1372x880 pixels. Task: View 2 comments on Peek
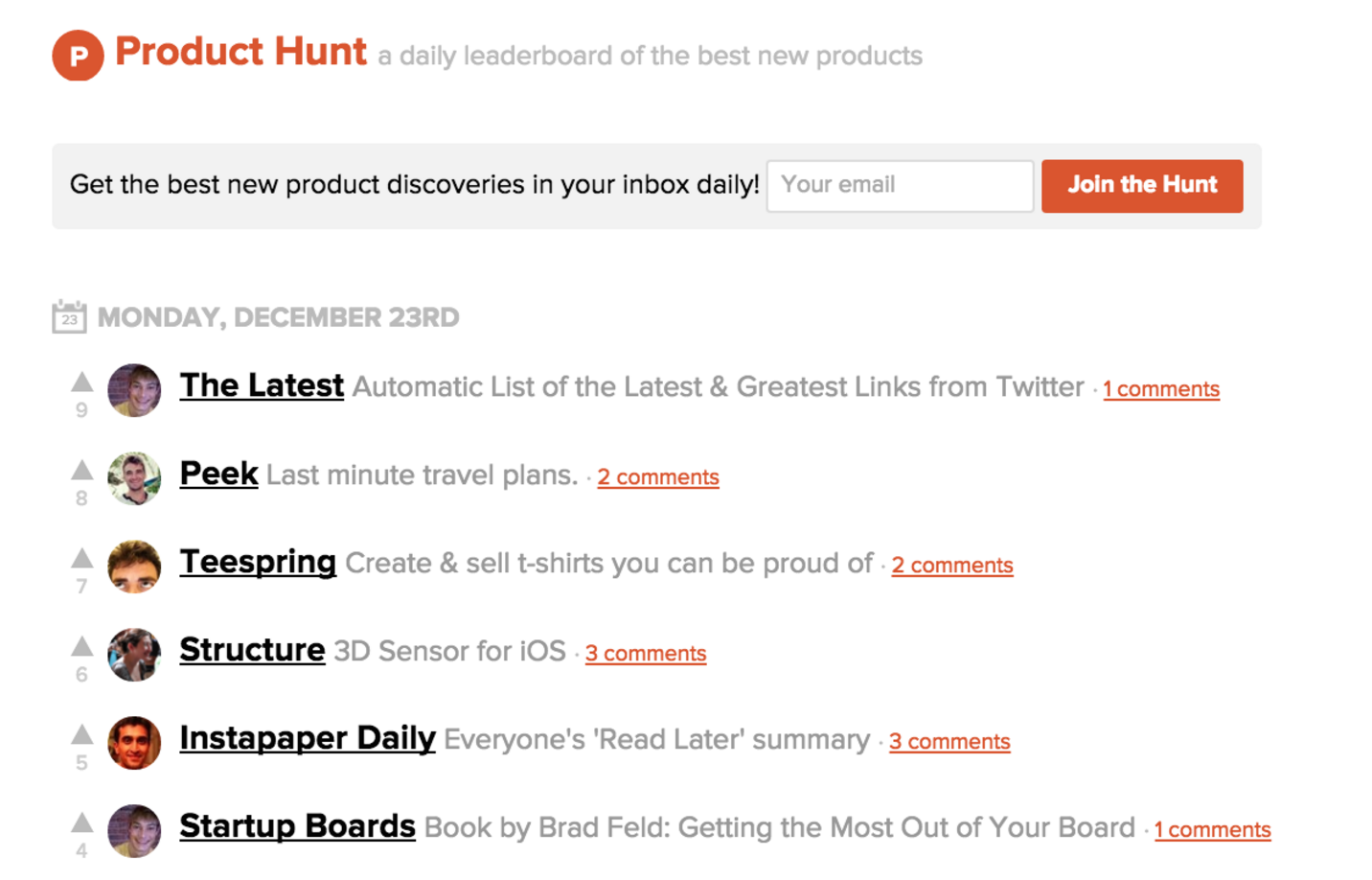pyautogui.click(x=658, y=477)
